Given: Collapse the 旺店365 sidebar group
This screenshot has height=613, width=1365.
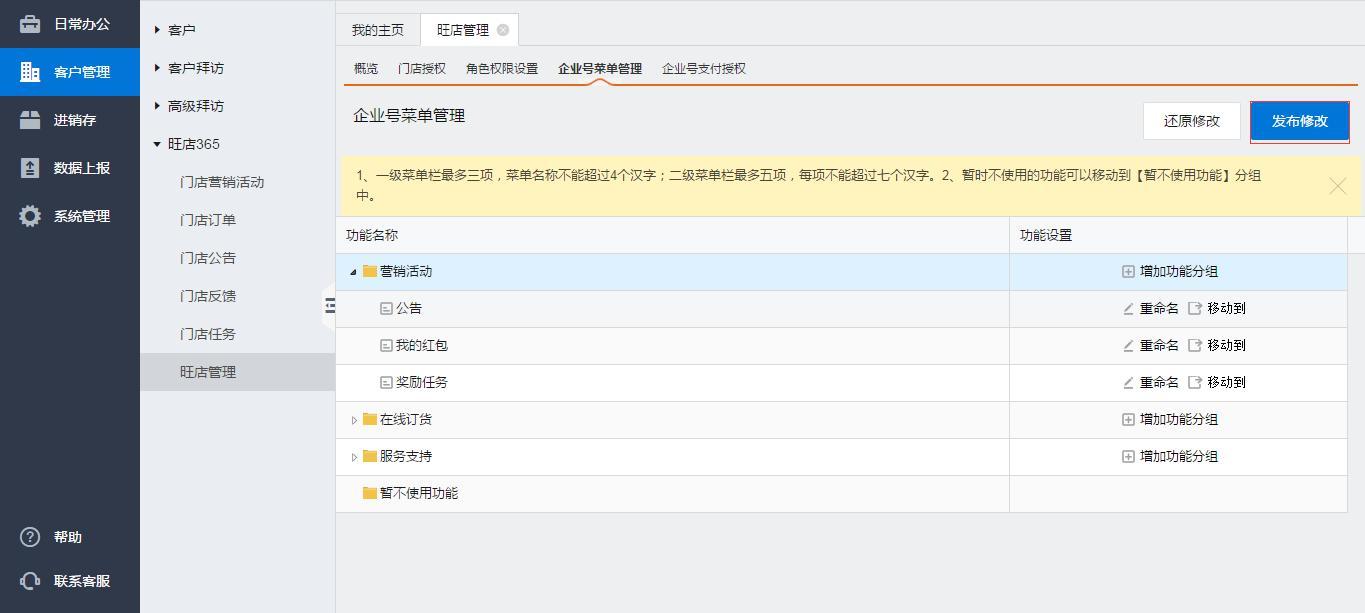Looking at the screenshot, I should [x=158, y=144].
